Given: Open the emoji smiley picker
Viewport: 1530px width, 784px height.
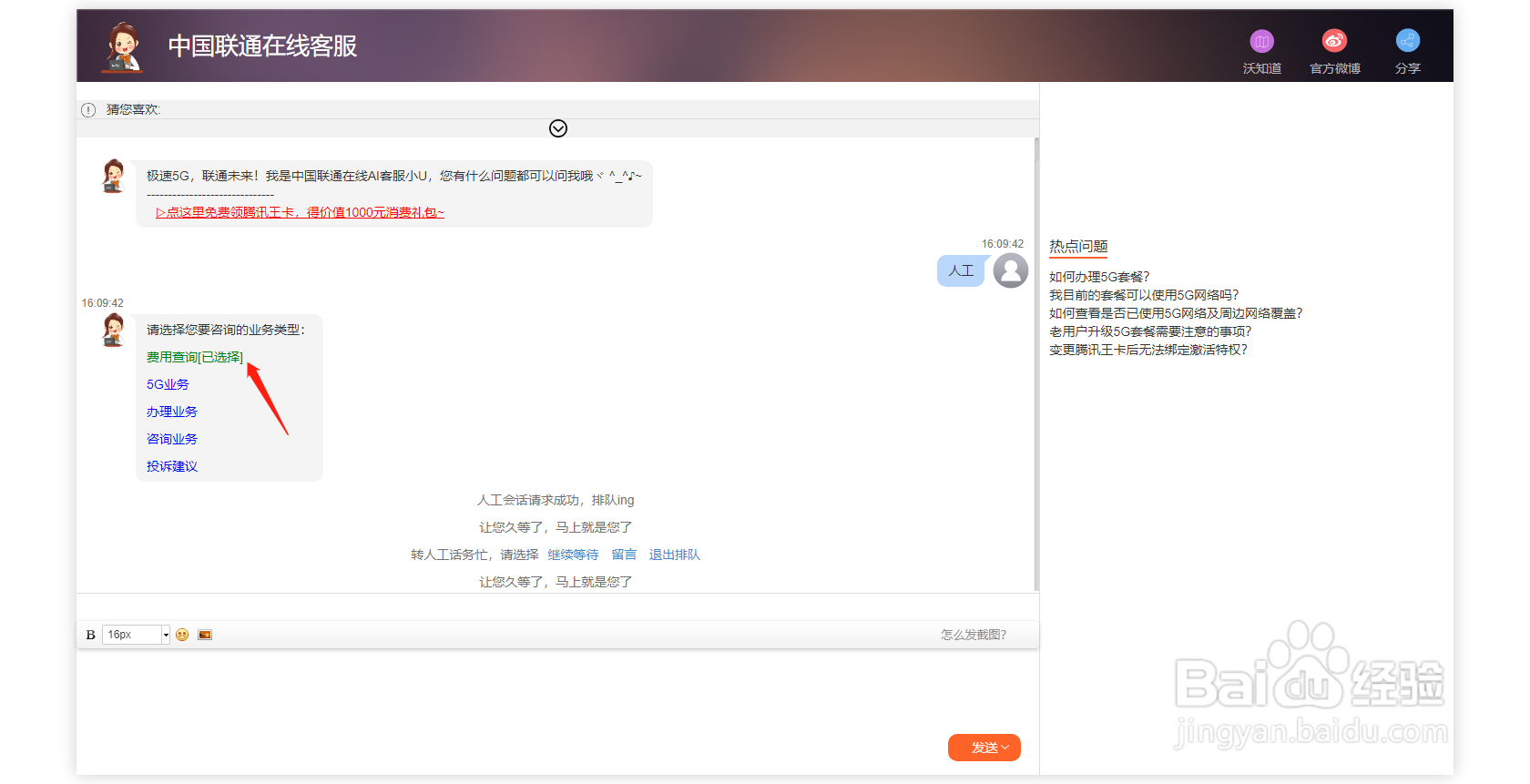Looking at the screenshot, I should tap(182, 635).
